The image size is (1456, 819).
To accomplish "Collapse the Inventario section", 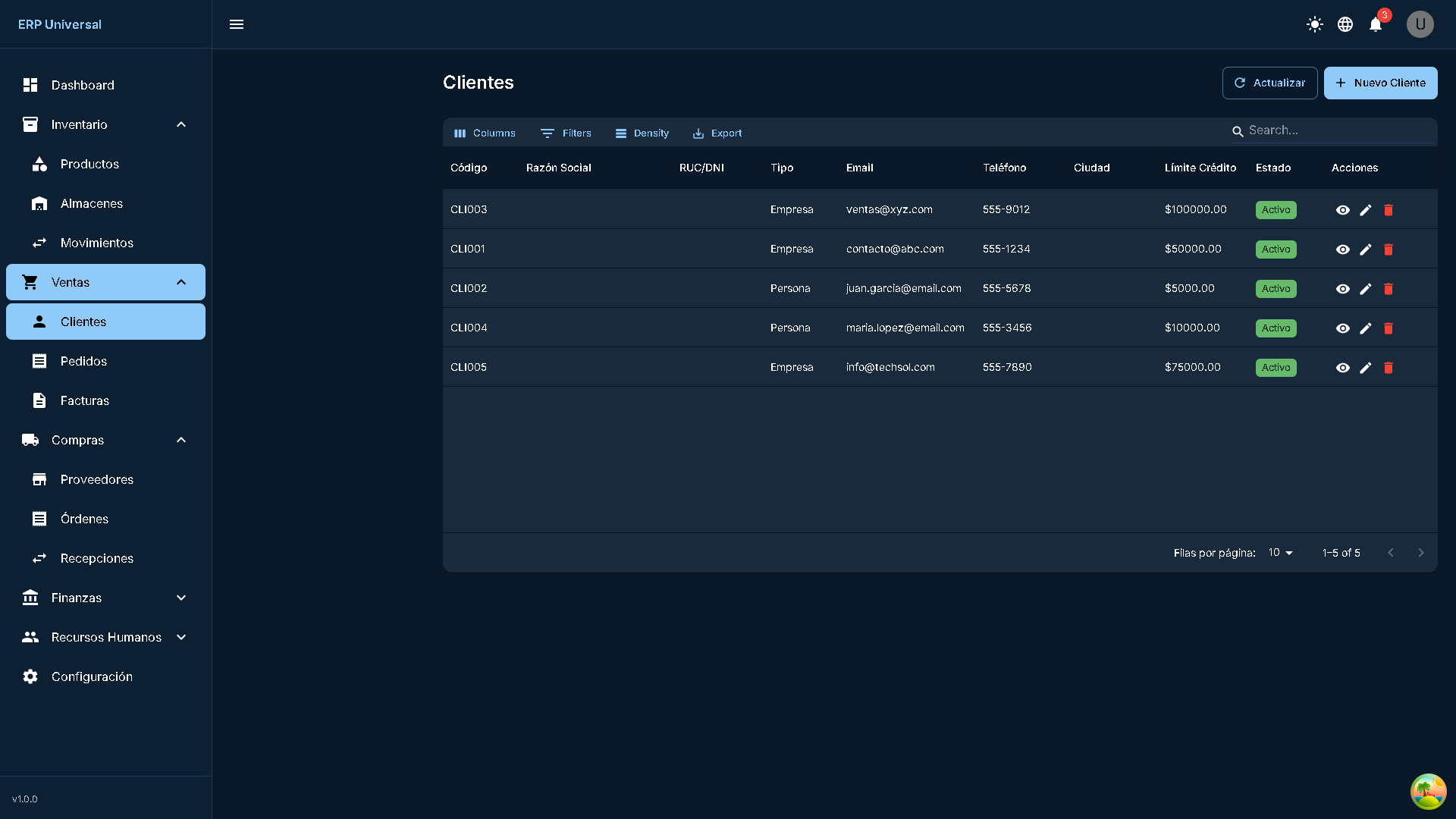I will click(181, 124).
